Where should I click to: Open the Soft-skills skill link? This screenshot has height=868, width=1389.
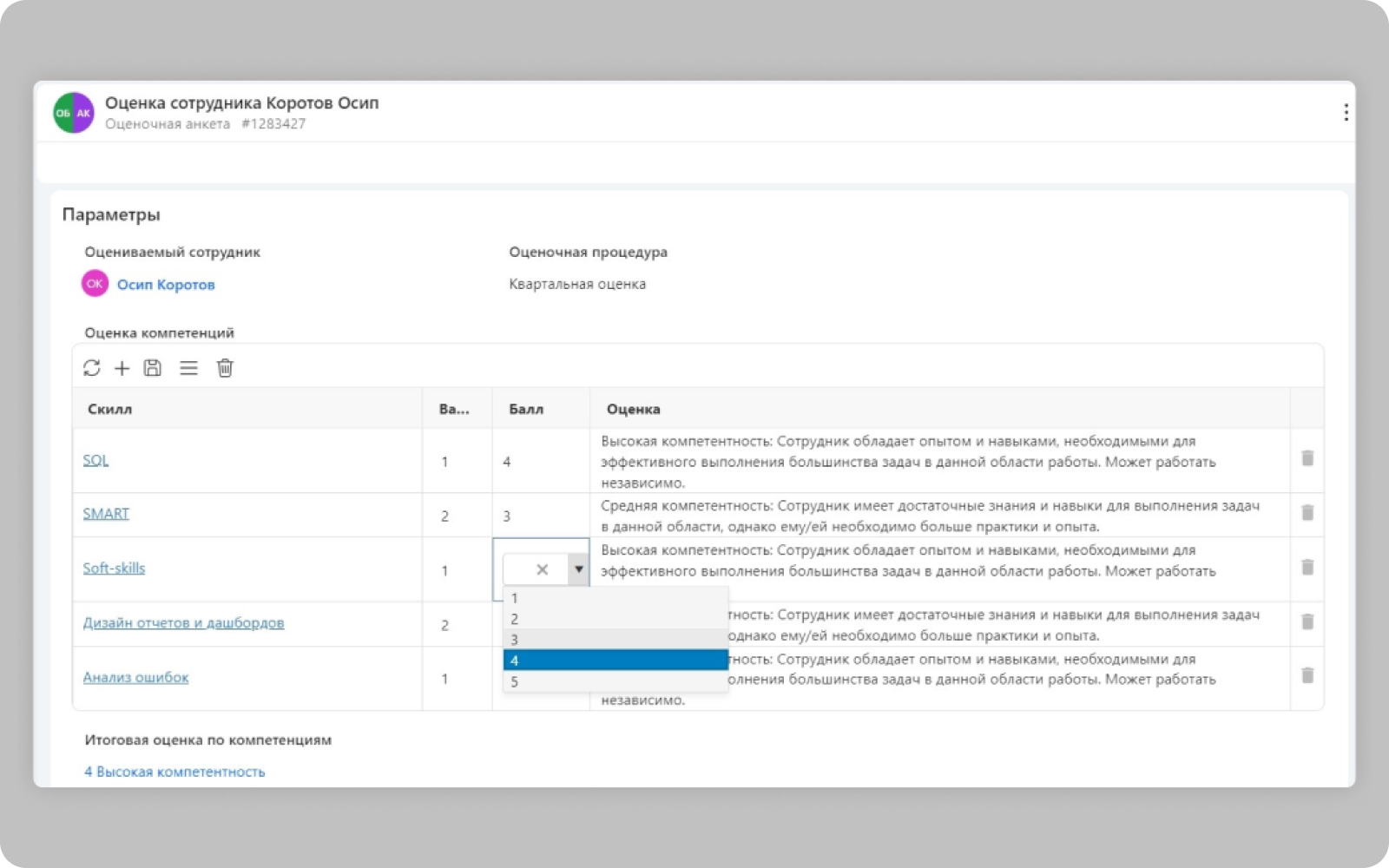coord(114,569)
